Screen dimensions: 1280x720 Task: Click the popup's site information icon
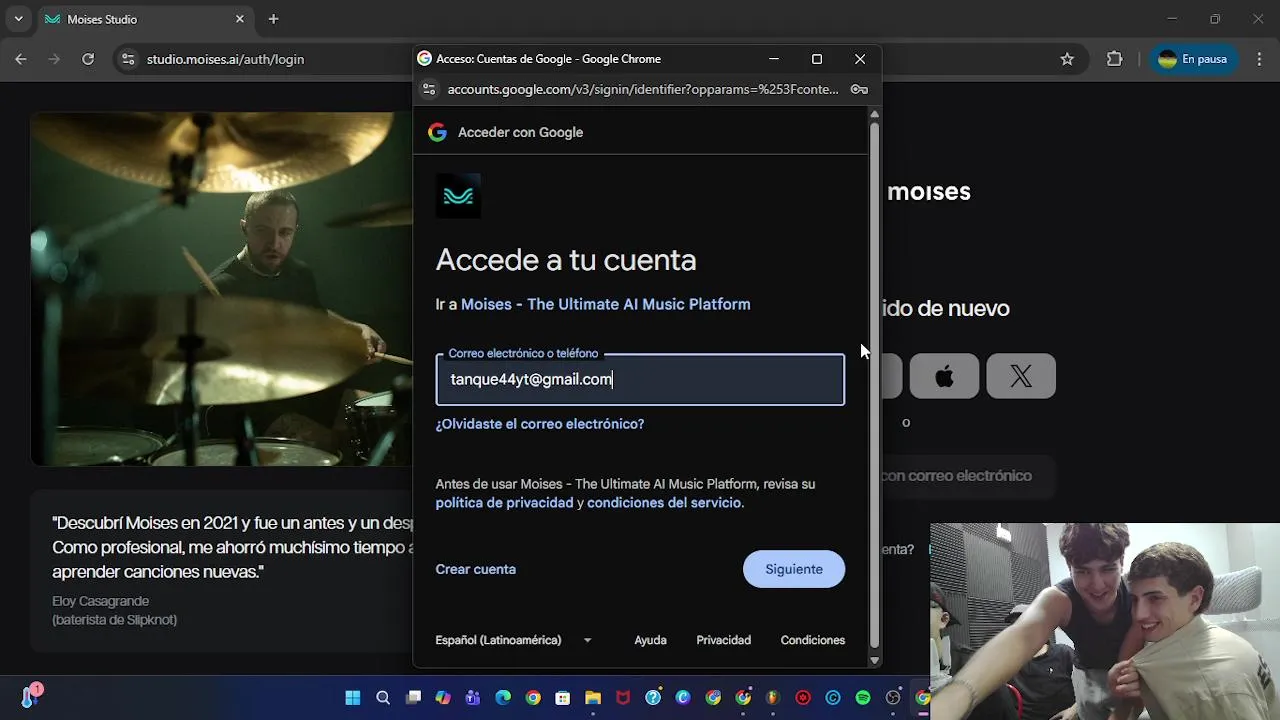tap(429, 89)
